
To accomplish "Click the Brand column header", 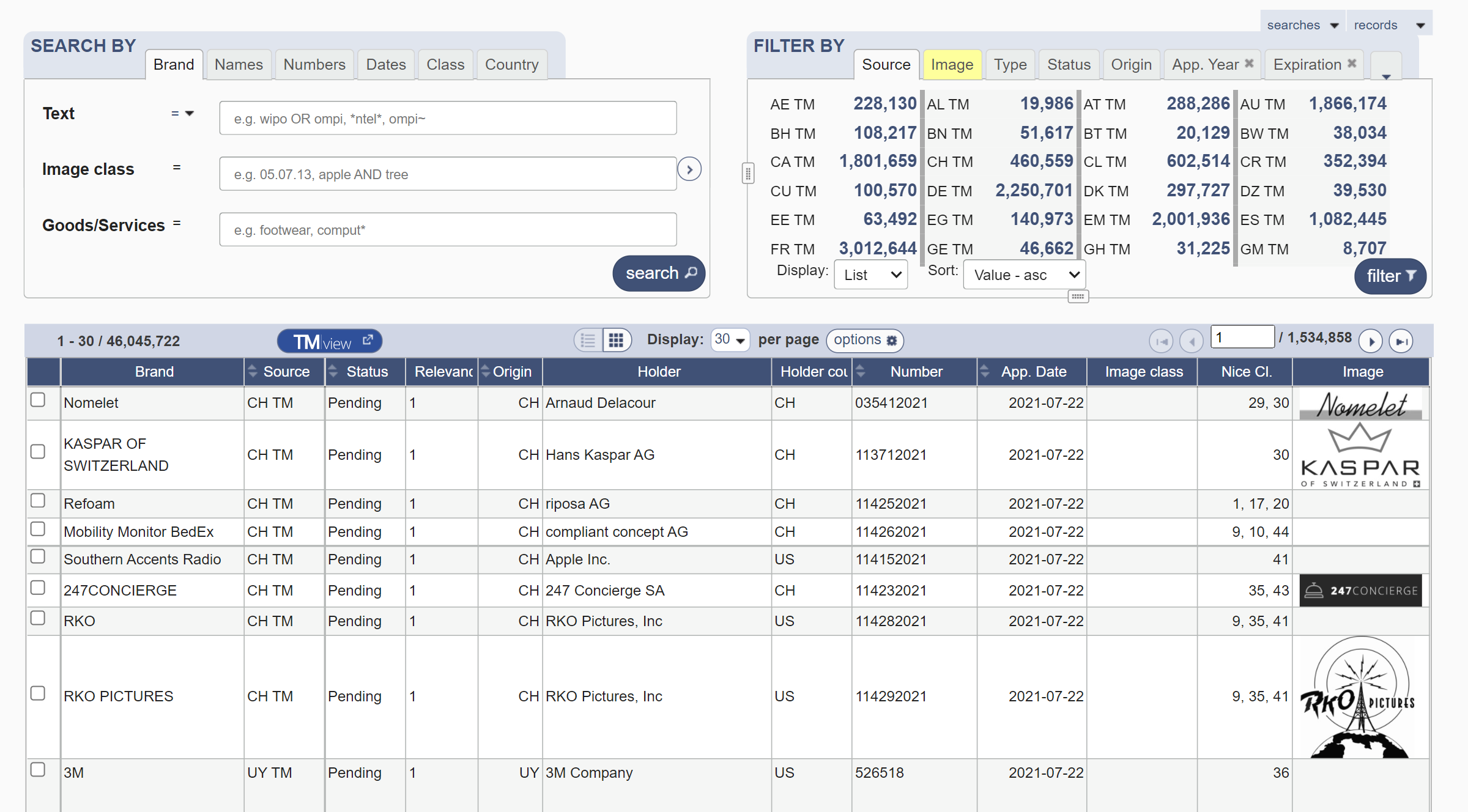I will pos(154,371).
